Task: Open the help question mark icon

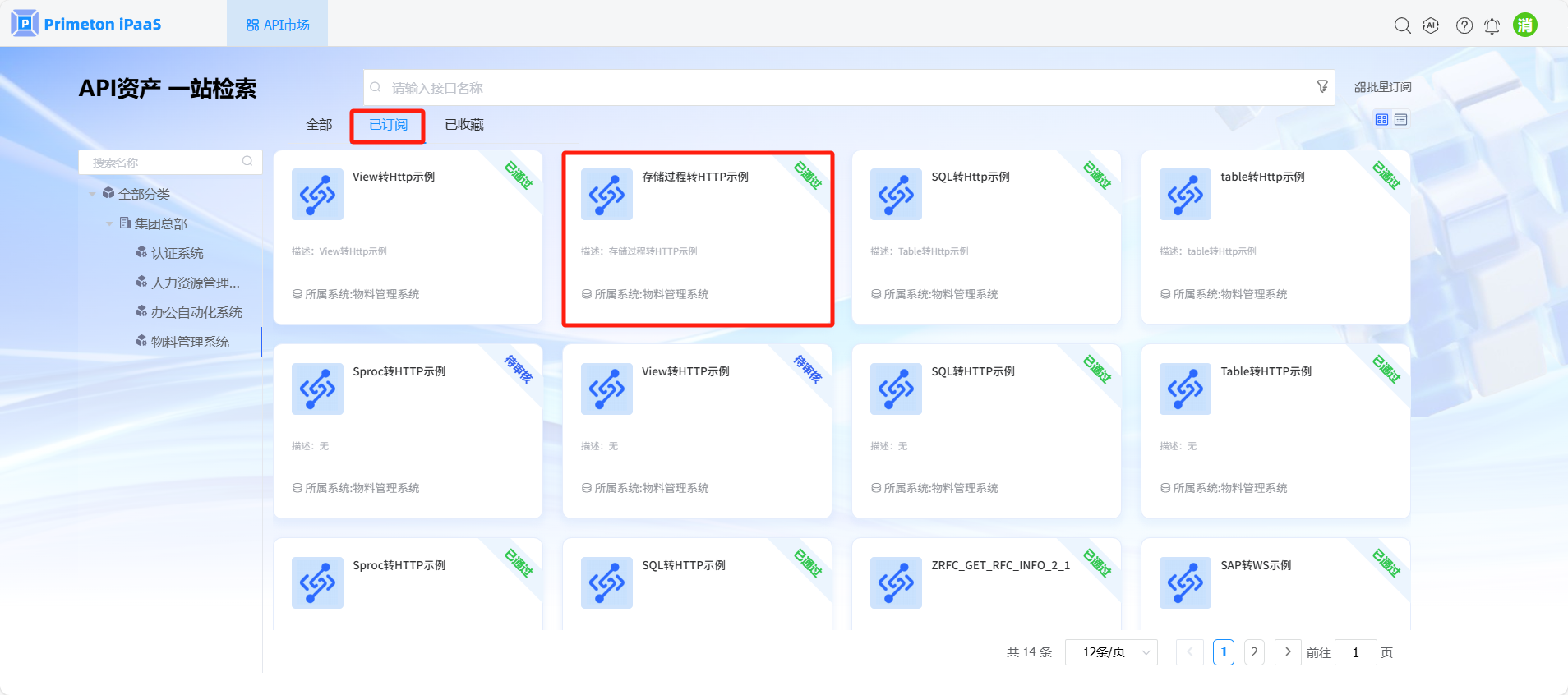Action: 1464,25
